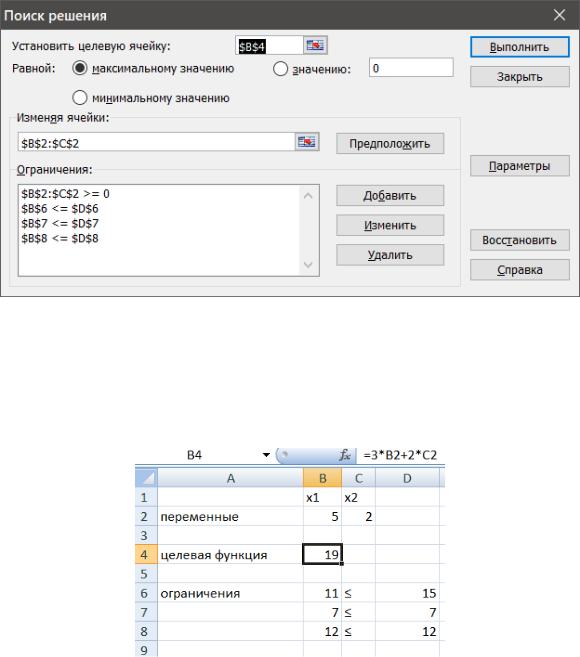580x657 pixels.
Task: Click scroll up arrow in constraints list
Action: click(308, 196)
